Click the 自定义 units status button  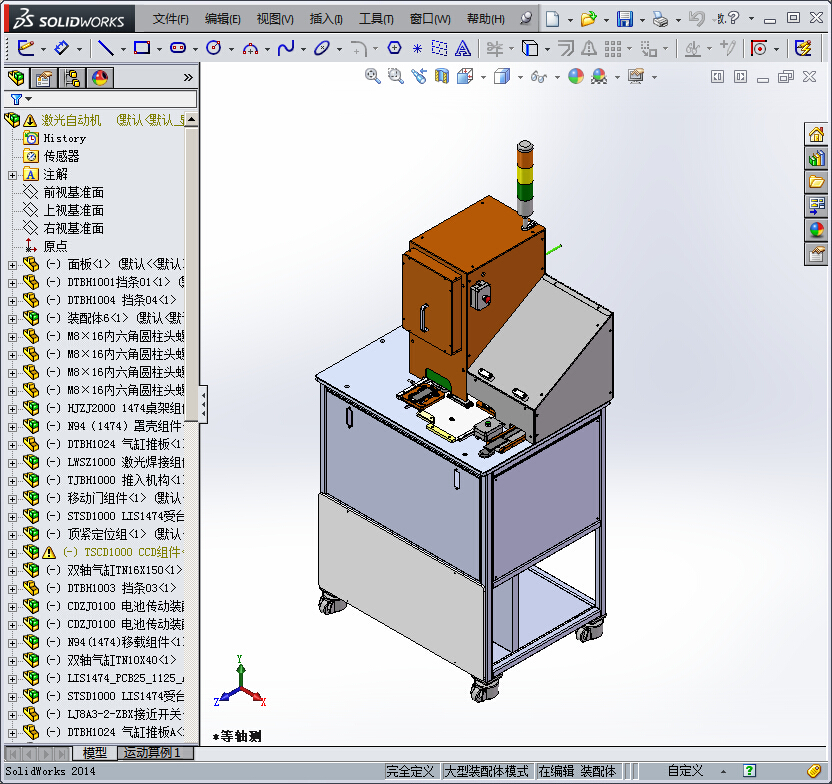click(685, 771)
